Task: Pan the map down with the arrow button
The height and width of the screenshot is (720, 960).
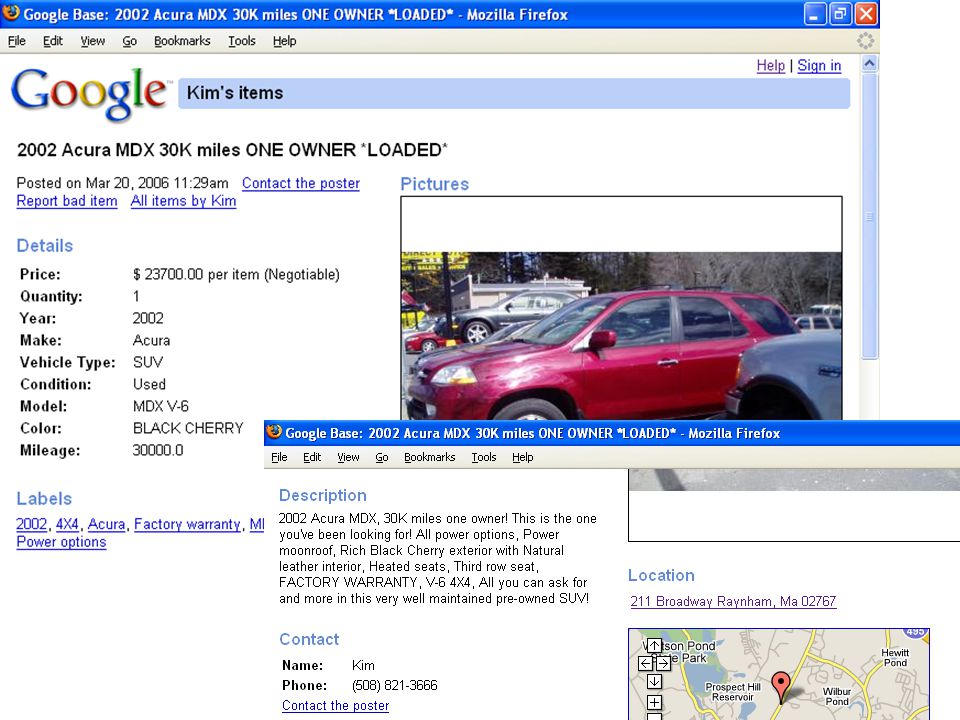Action: (654, 681)
